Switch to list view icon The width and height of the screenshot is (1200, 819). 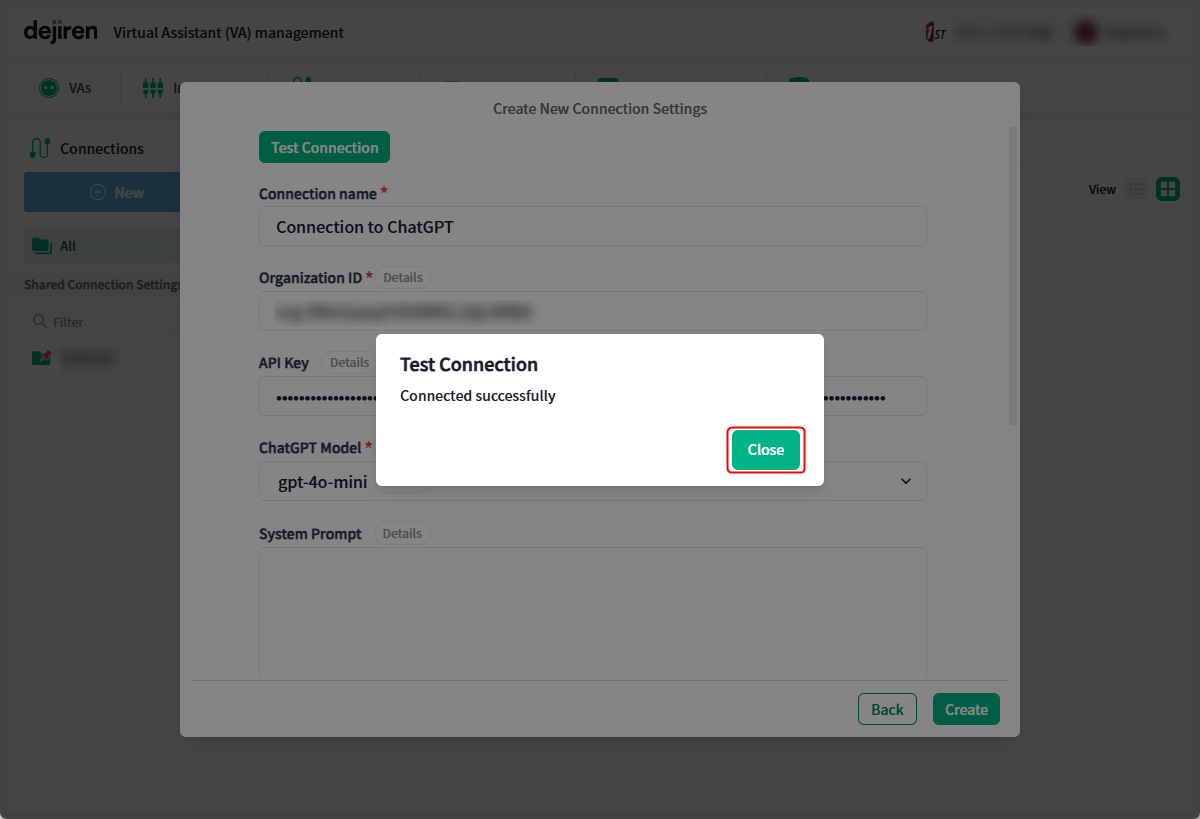pyautogui.click(x=1136, y=189)
